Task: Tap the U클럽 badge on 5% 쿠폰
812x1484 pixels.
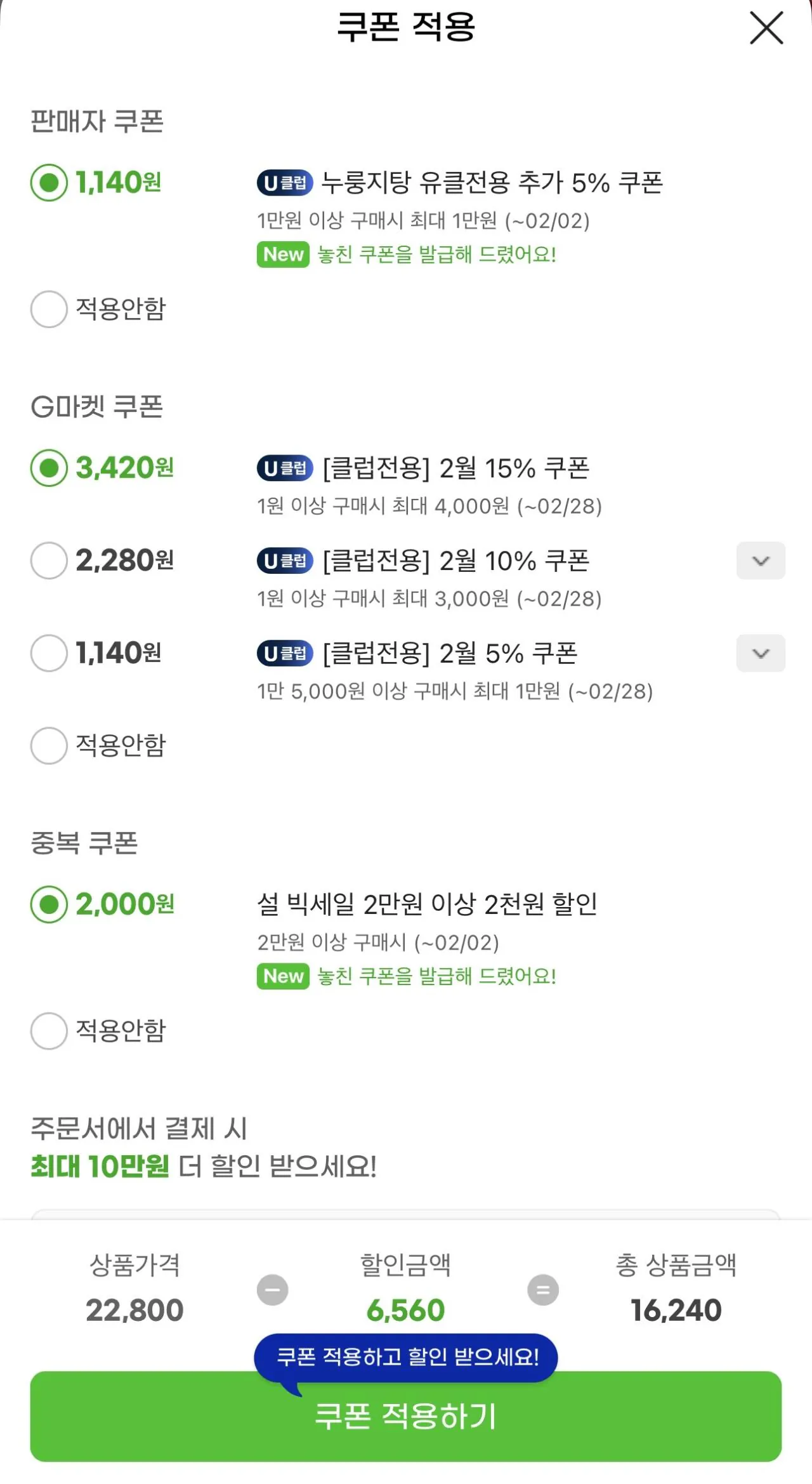Action: click(x=285, y=653)
